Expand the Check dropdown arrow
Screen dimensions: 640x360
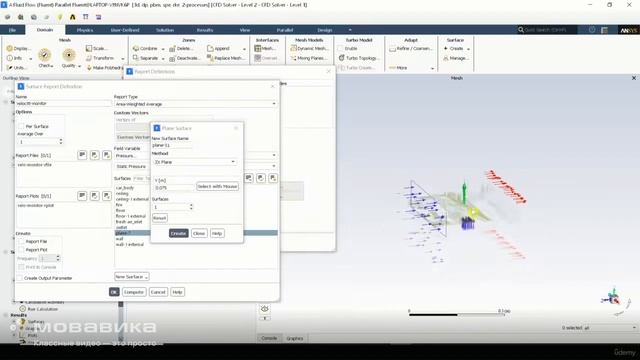(52, 66)
